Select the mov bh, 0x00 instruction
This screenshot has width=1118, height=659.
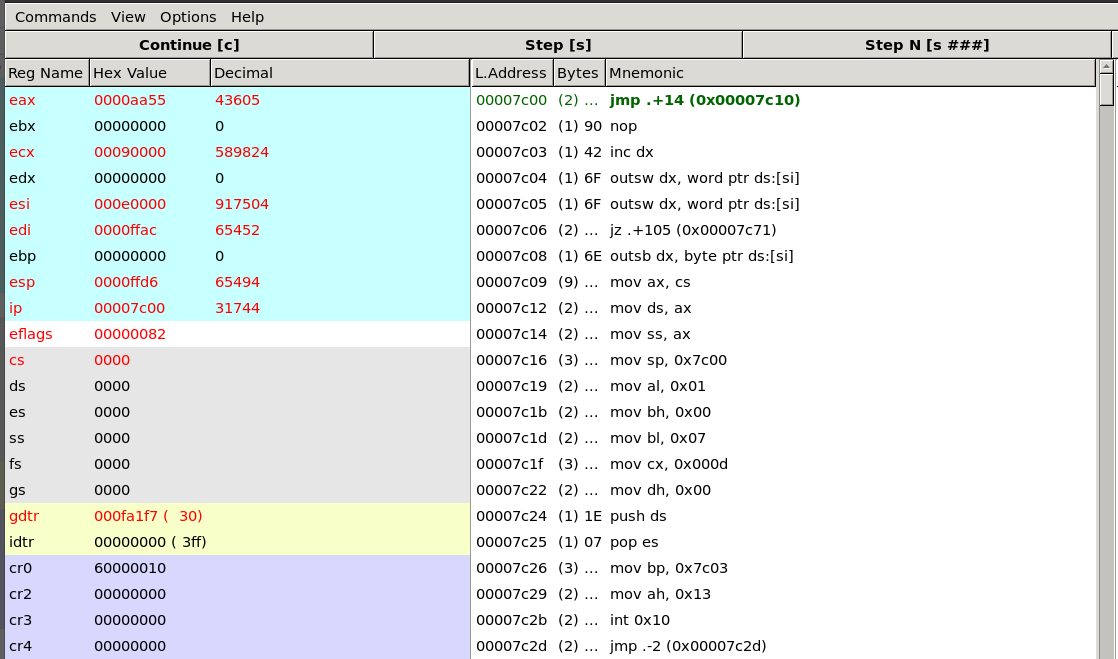coord(784,412)
